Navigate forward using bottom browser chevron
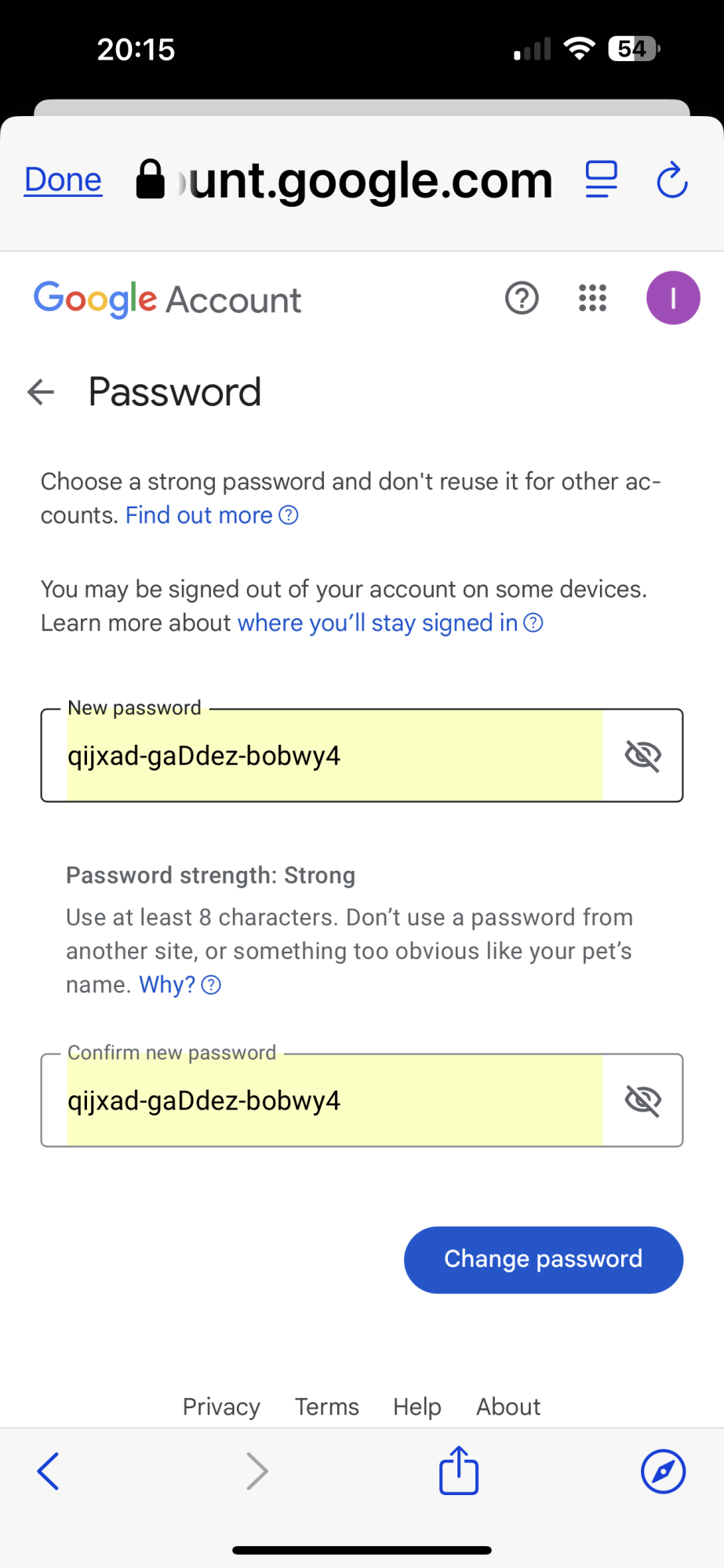The width and height of the screenshot is (724, 1568). 257,1471
